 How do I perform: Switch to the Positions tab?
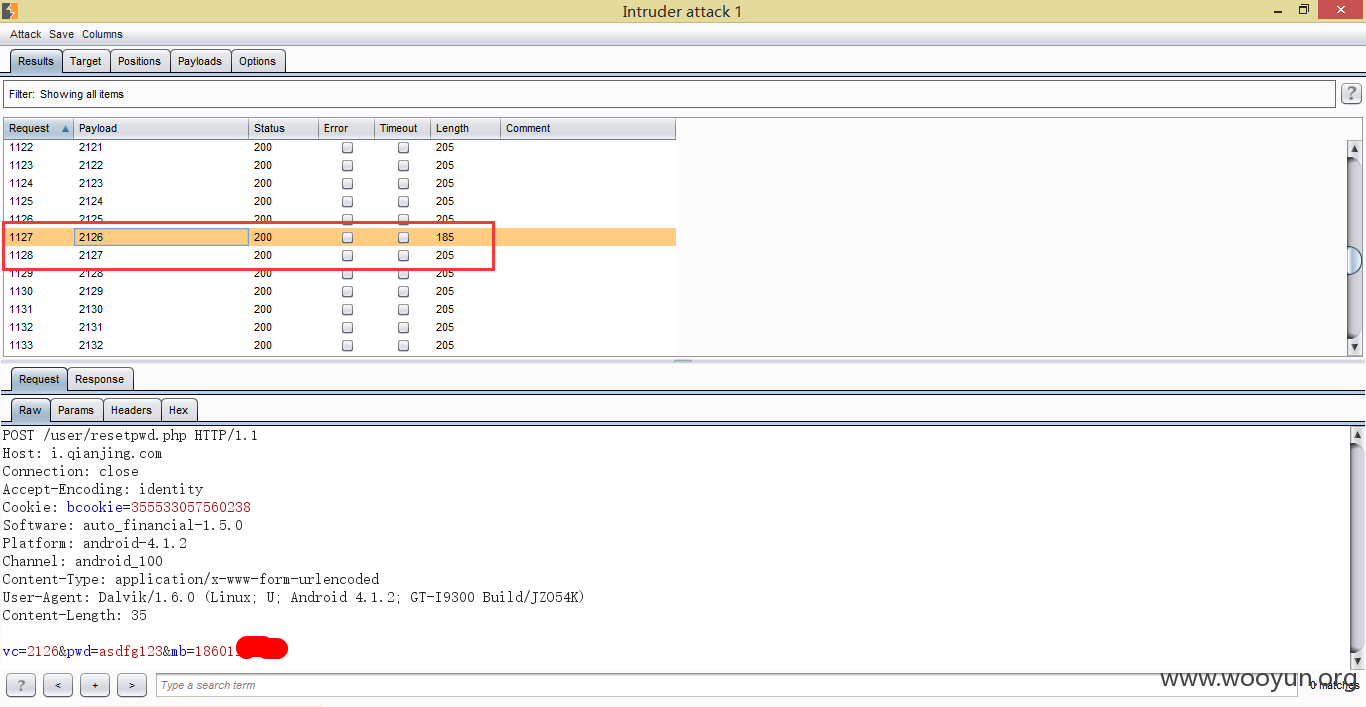(x=139, y=61)
